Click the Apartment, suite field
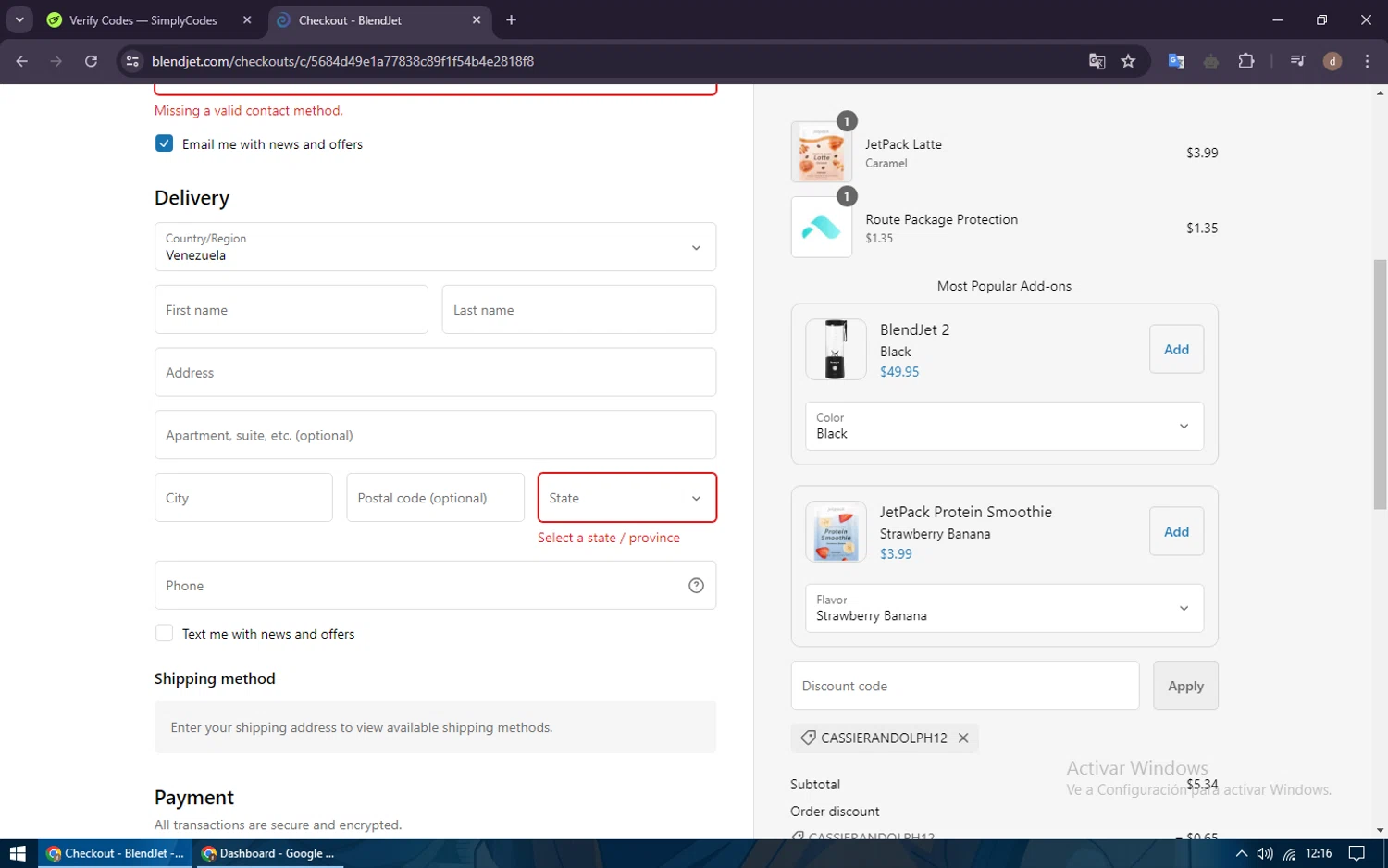The width and height of the screenshot is (1388, 868). tap(435, 435)
